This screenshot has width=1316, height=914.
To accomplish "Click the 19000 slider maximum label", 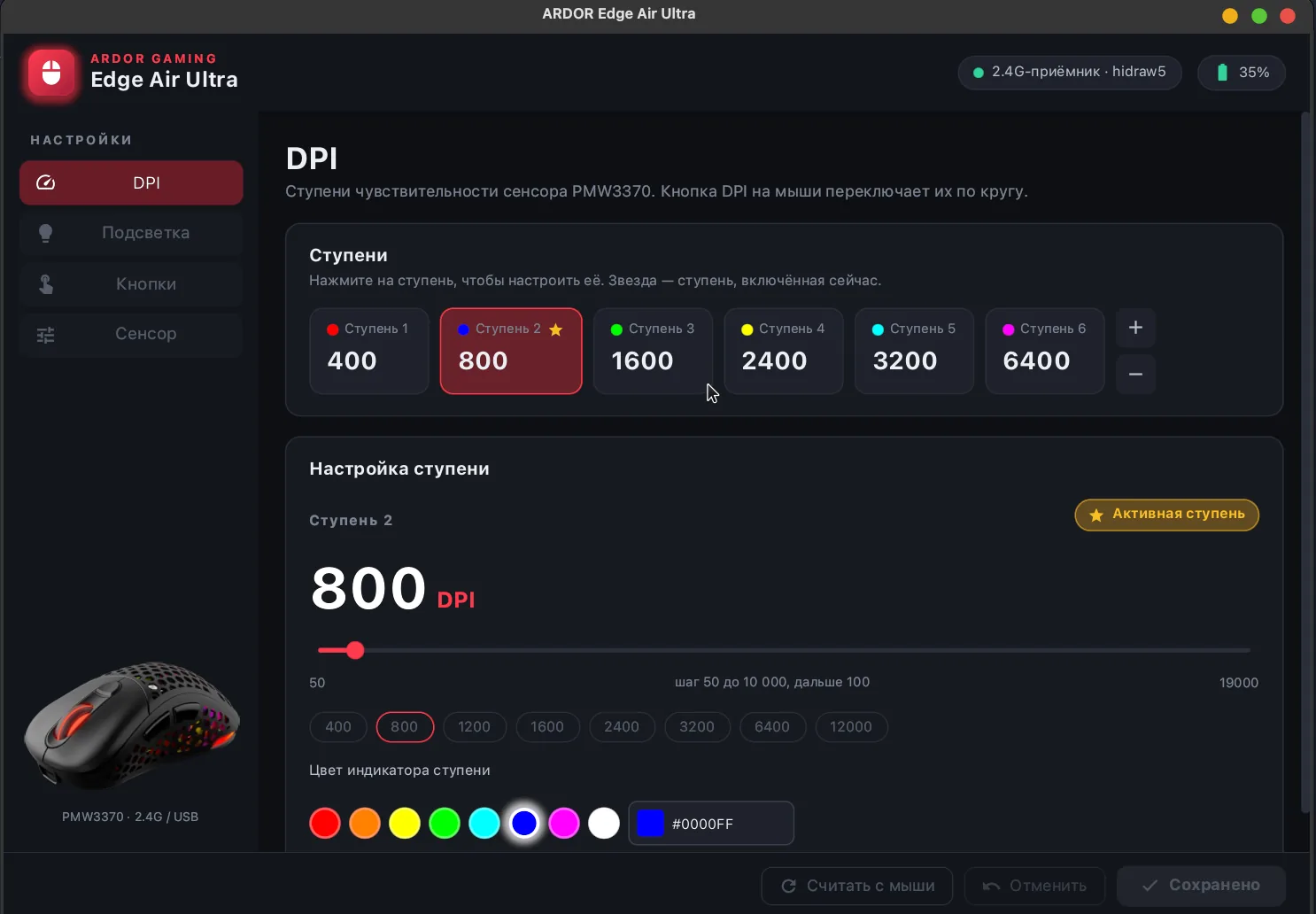I will pyautogui.click(x=1239, y=683).
